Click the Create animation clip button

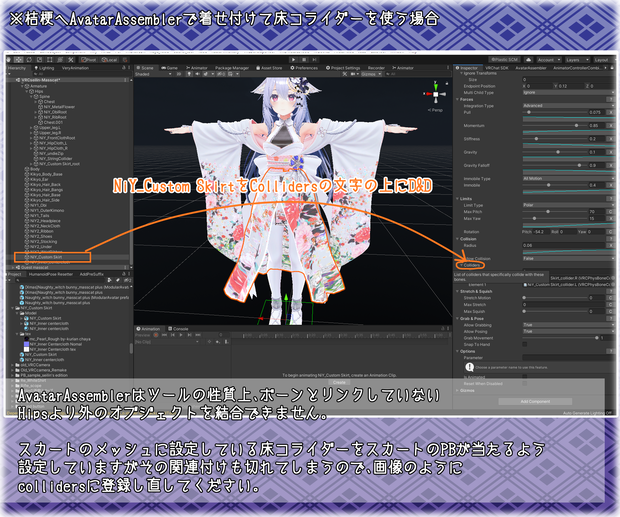pos(339,383)
